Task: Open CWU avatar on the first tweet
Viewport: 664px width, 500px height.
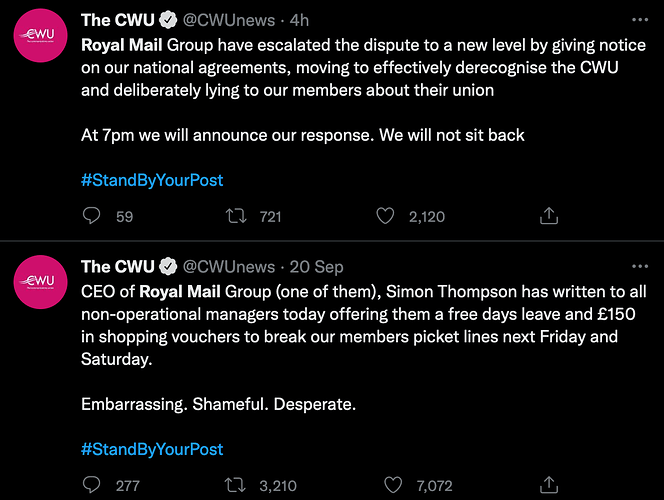Action: click(x=40, y=36)
